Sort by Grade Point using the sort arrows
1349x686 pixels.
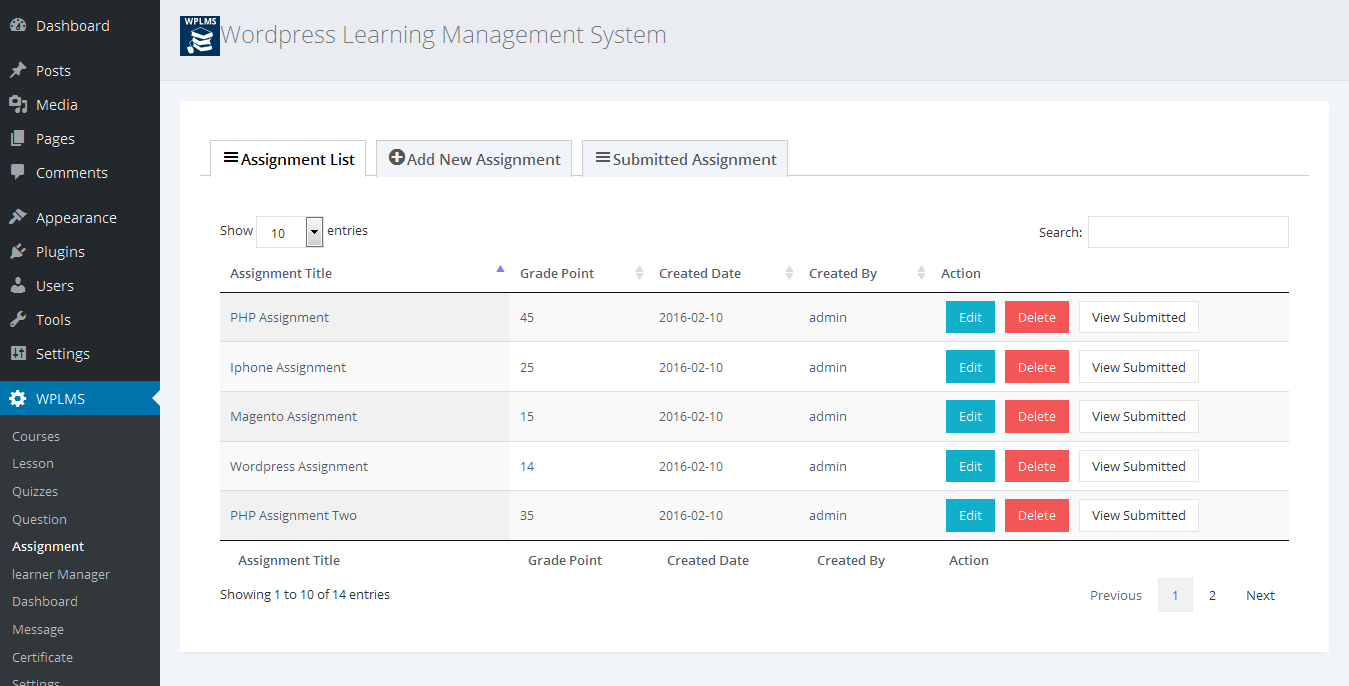coord(639,273)
